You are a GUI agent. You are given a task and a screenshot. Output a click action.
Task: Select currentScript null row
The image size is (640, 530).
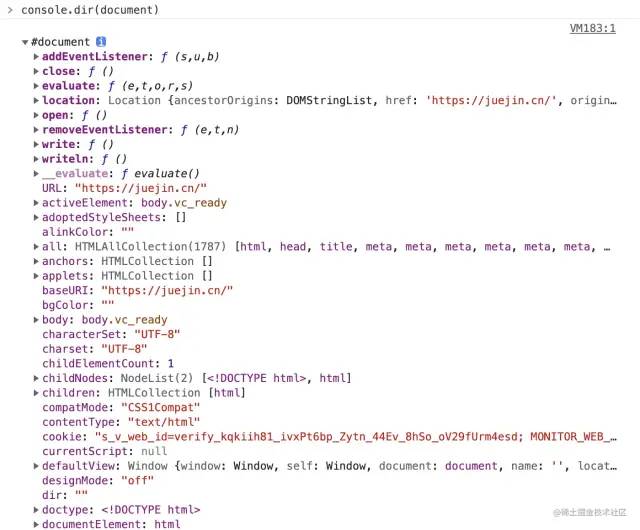pyautogui.click(x=104, y=451)
